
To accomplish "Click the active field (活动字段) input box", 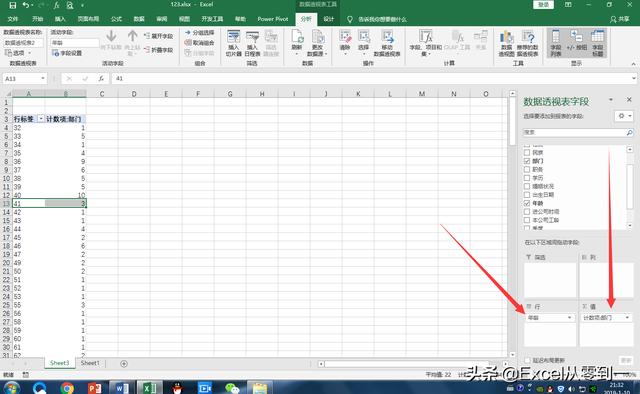I will pos(75,42).
